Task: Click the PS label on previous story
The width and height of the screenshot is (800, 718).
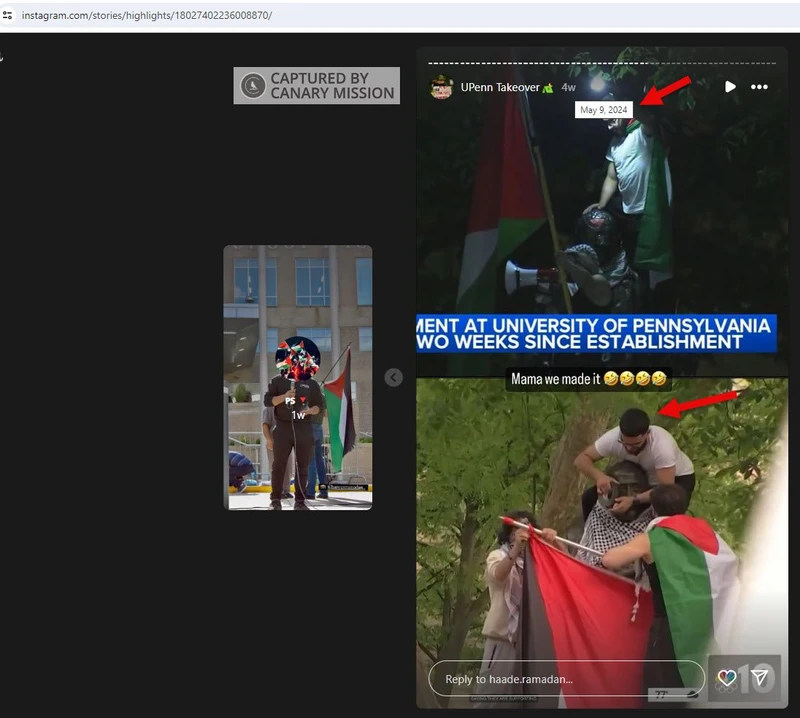Action: [291, 400]
